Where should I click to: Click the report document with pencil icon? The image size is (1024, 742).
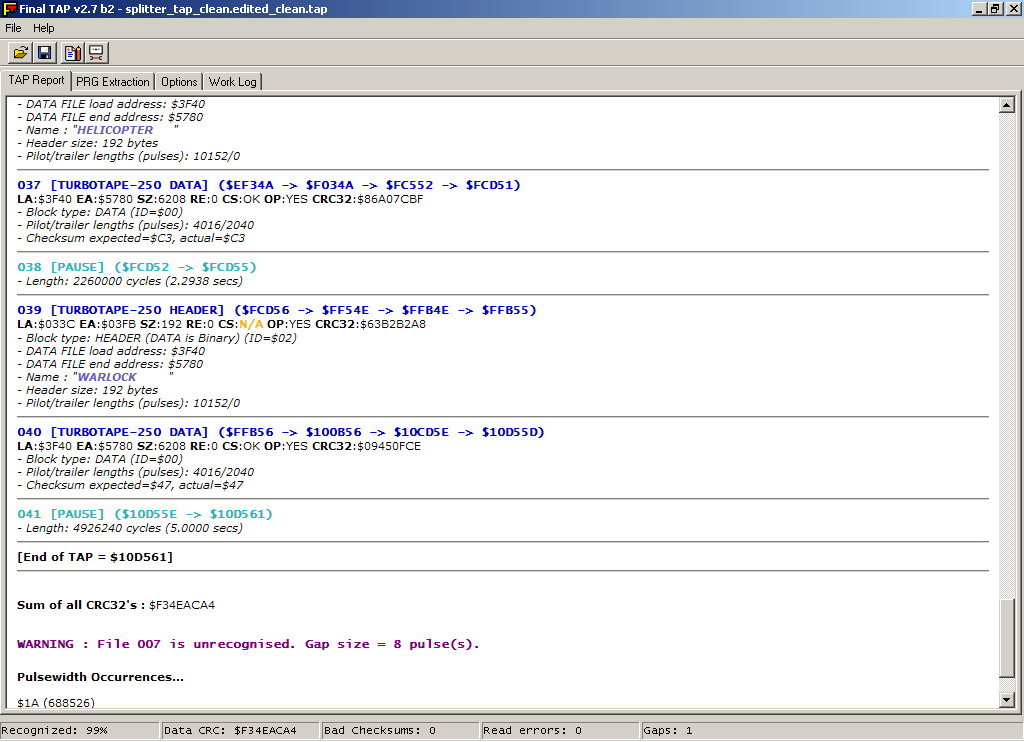(x=72, y=53)
